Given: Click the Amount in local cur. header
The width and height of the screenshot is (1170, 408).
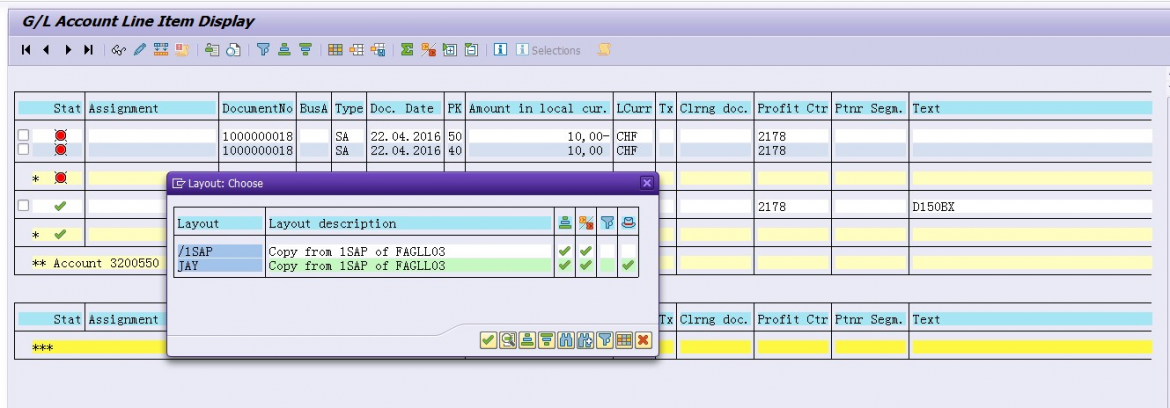Looking at the screenshot, I should pyautogui.click(x=539, y=108).
